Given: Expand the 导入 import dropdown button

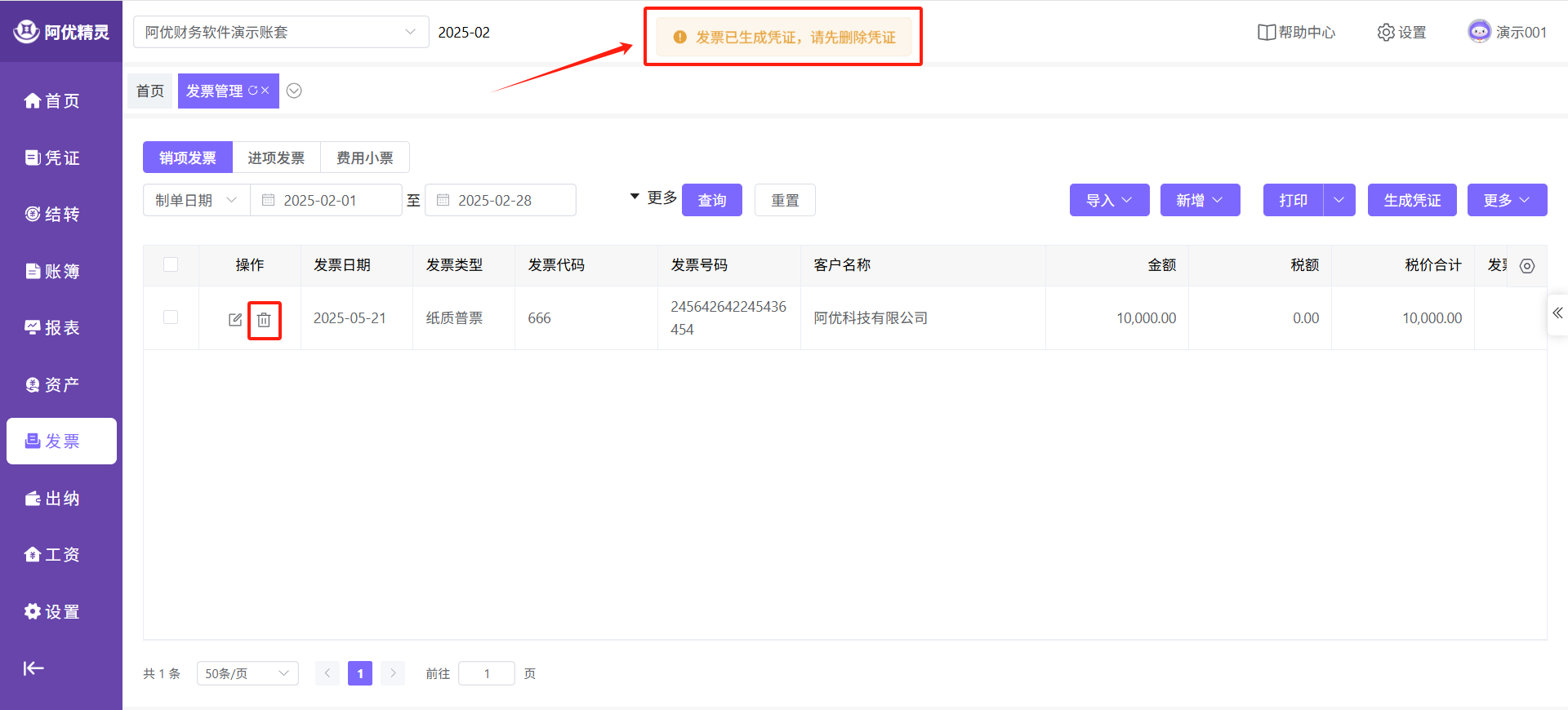Looking at the screenshot, I should point(1109,201).
